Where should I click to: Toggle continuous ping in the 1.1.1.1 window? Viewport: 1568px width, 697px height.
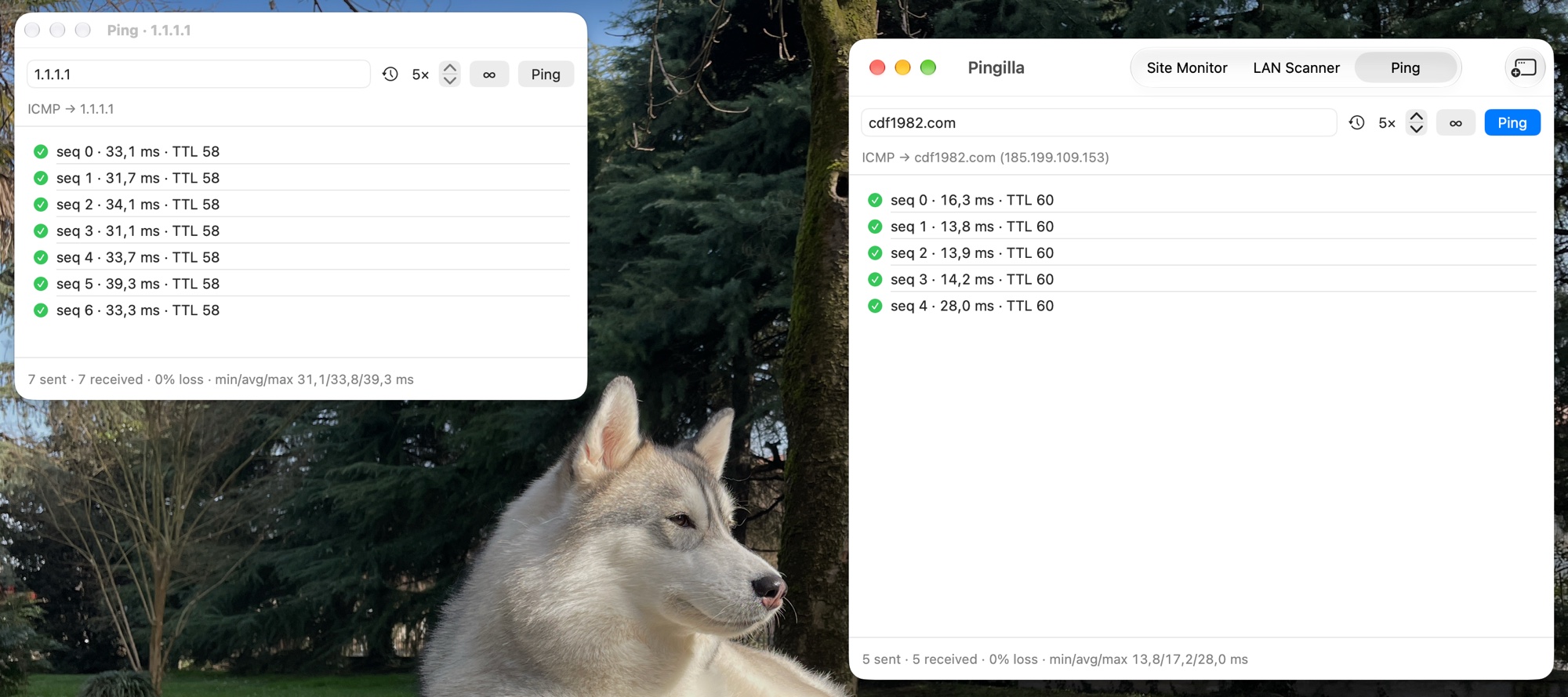(489, 74)
